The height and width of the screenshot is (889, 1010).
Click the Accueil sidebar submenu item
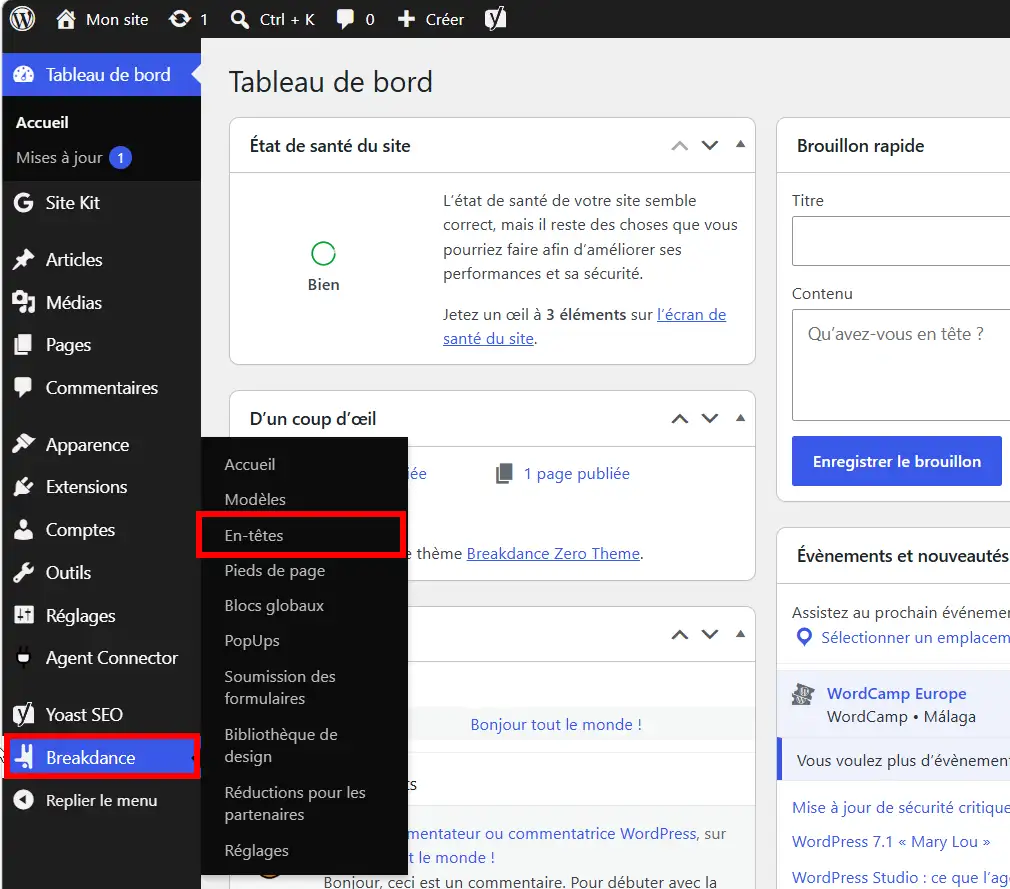[x=42, y=122]
